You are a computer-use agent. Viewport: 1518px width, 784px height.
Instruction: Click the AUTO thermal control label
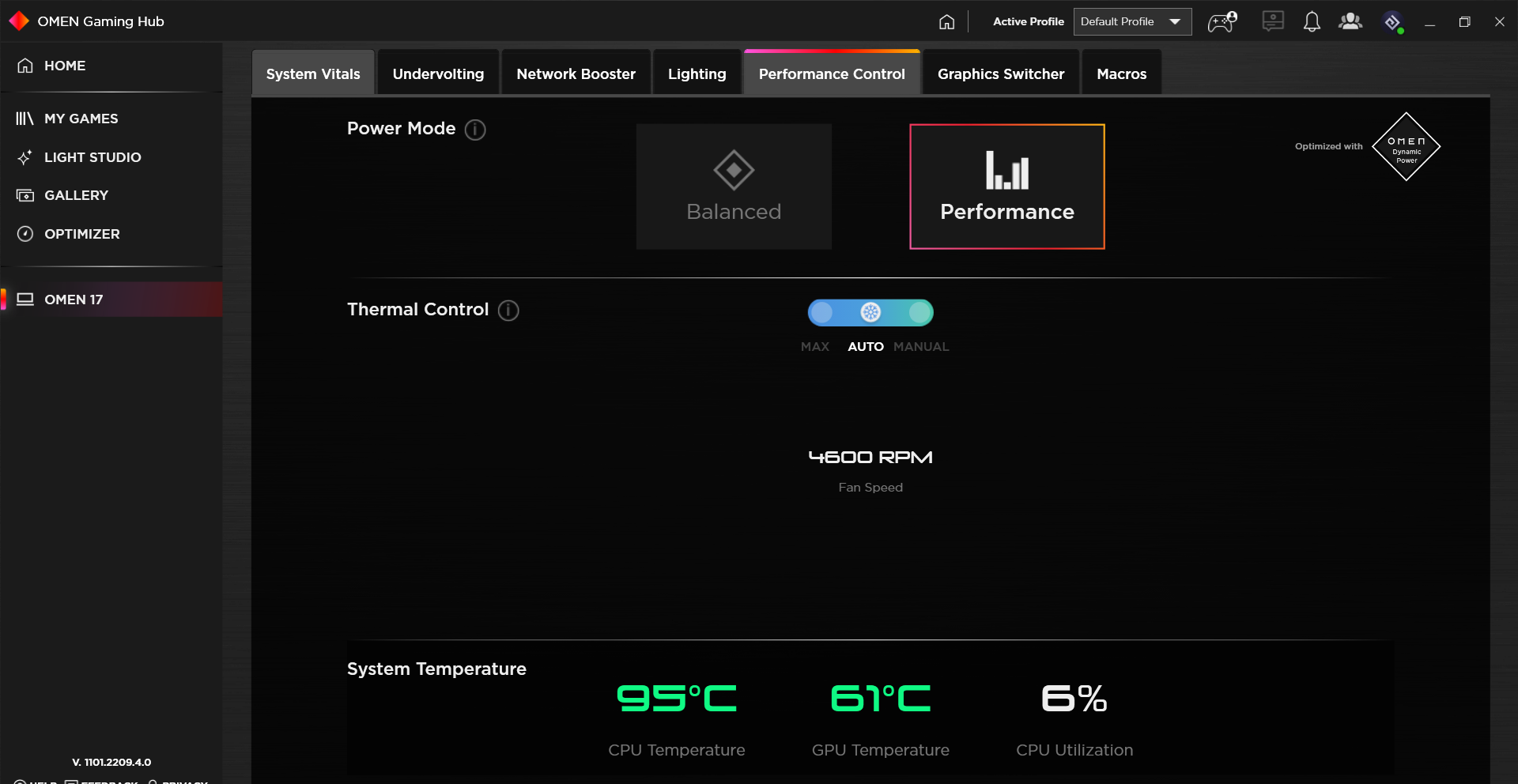pyautogui.click(x=866, y=347)
